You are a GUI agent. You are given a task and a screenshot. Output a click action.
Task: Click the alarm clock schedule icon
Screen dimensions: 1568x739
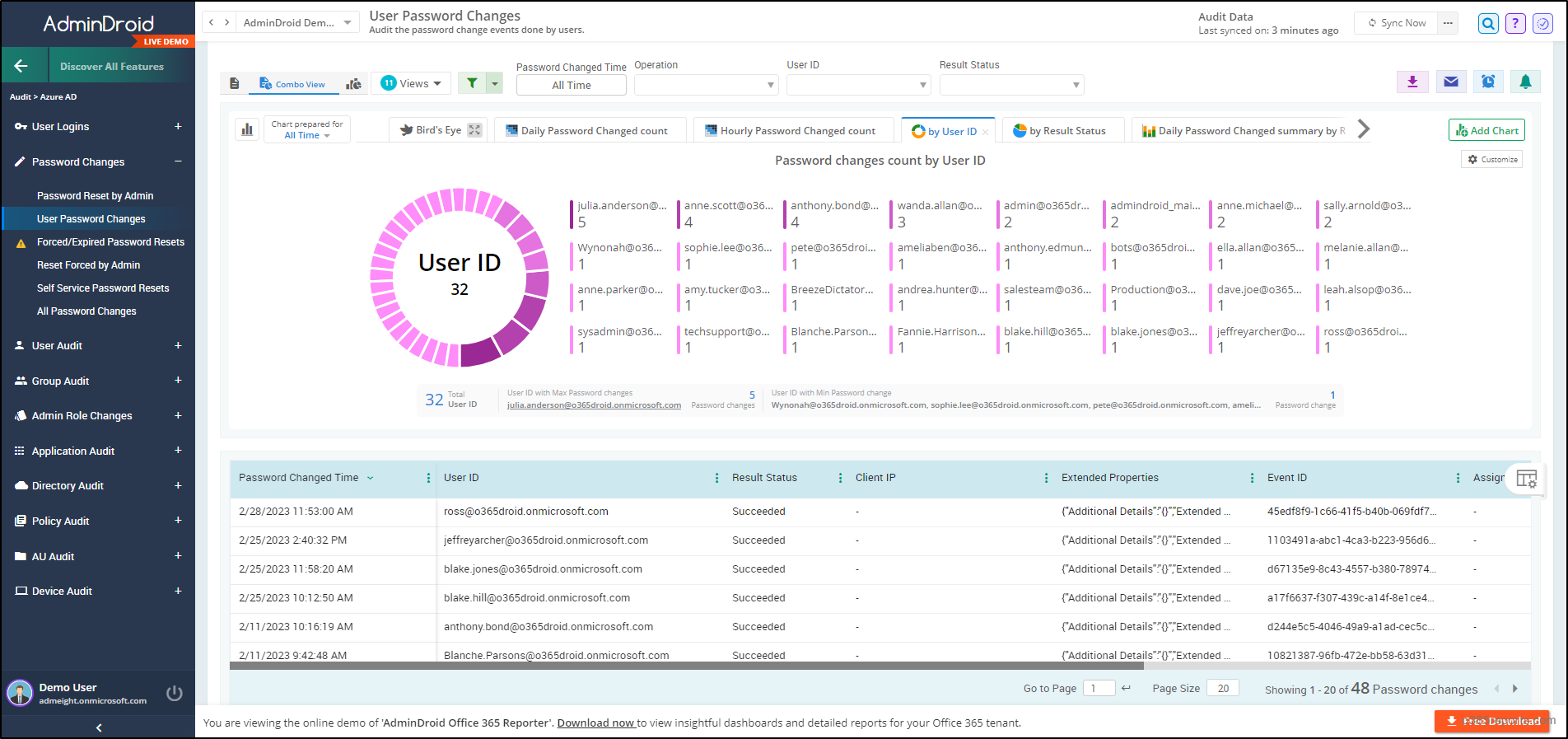click(1488, 82)
